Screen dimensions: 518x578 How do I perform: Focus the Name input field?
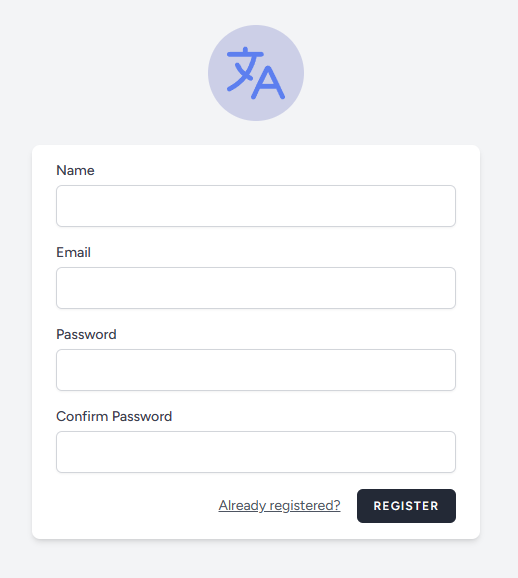pos(256,206)
